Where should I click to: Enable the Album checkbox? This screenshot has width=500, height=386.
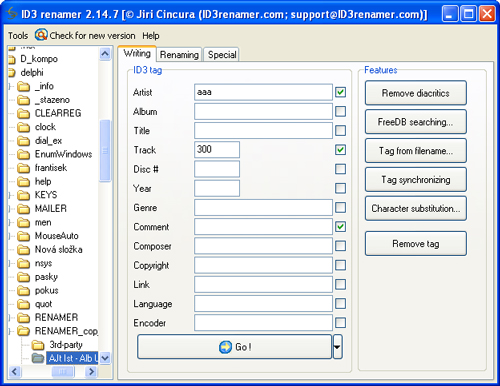(x=340, y=111)
